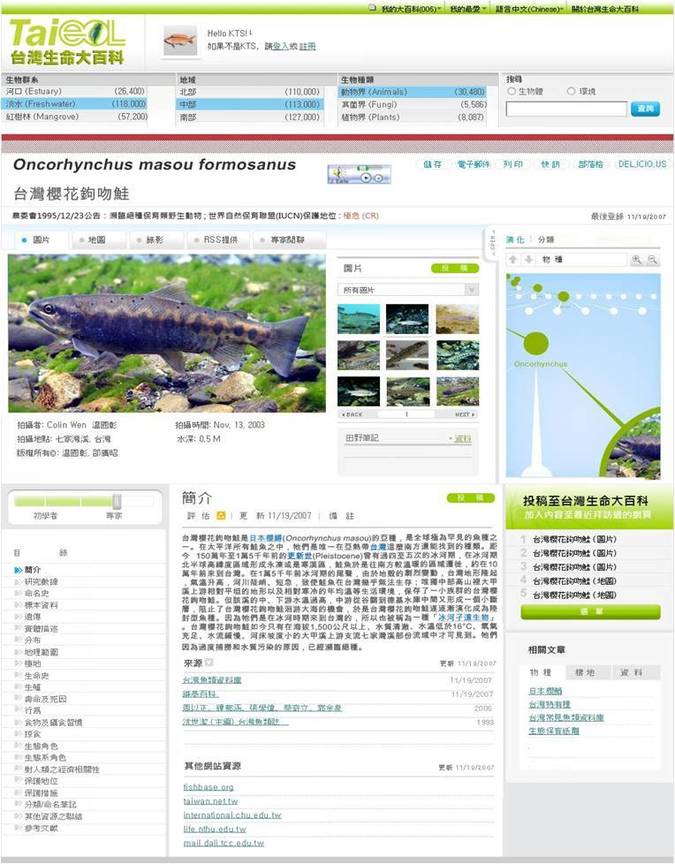Click the small icon next to 來源
The height and width of the screenshot is (864, 675).
[209, 662]
